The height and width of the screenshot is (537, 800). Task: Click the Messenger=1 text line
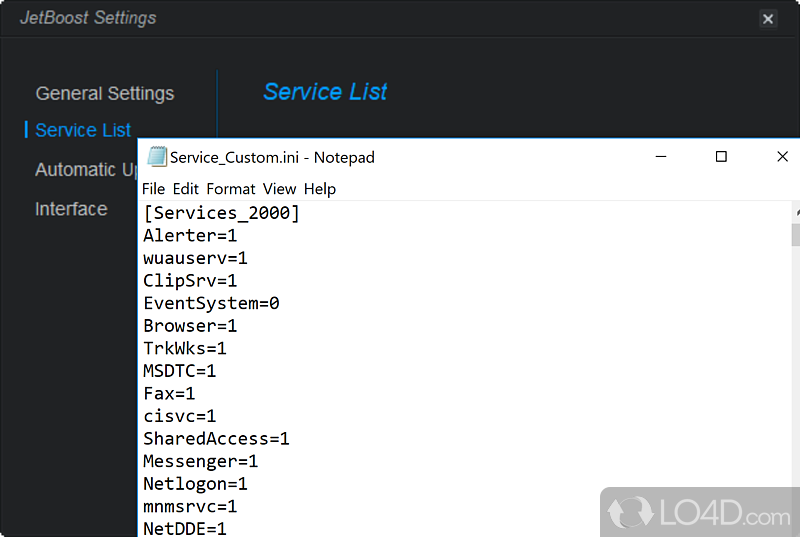tap(200, 461)
